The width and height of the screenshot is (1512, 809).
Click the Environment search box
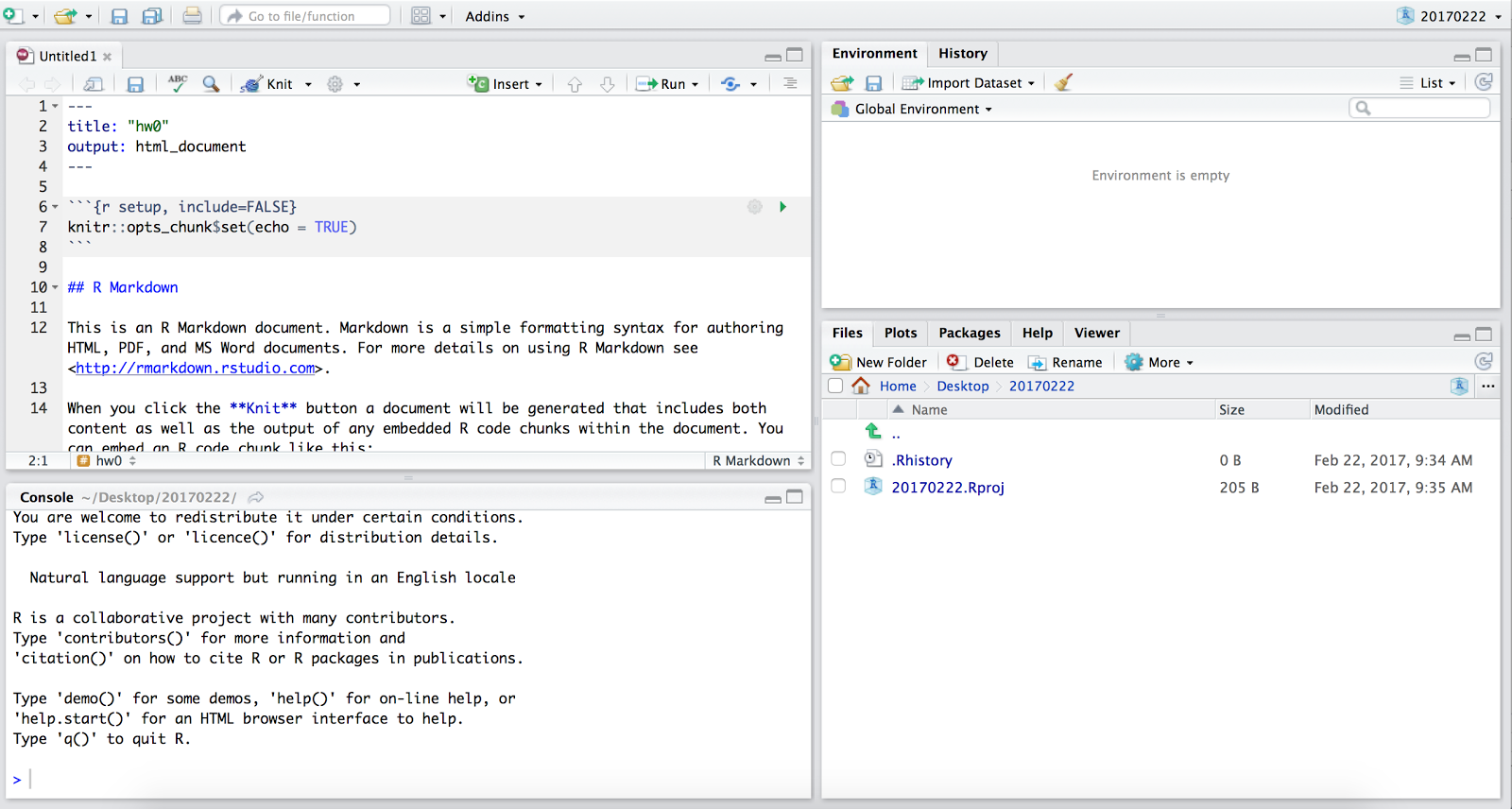click(x=1419, y=108)
